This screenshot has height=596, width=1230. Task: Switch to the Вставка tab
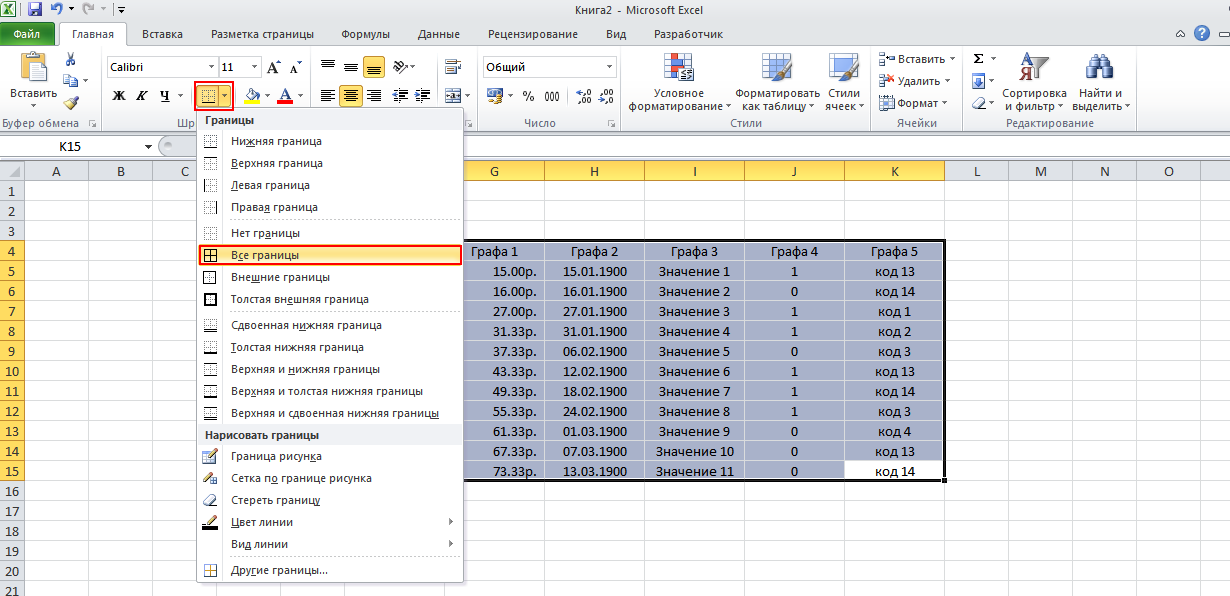(x=162, y=34)
